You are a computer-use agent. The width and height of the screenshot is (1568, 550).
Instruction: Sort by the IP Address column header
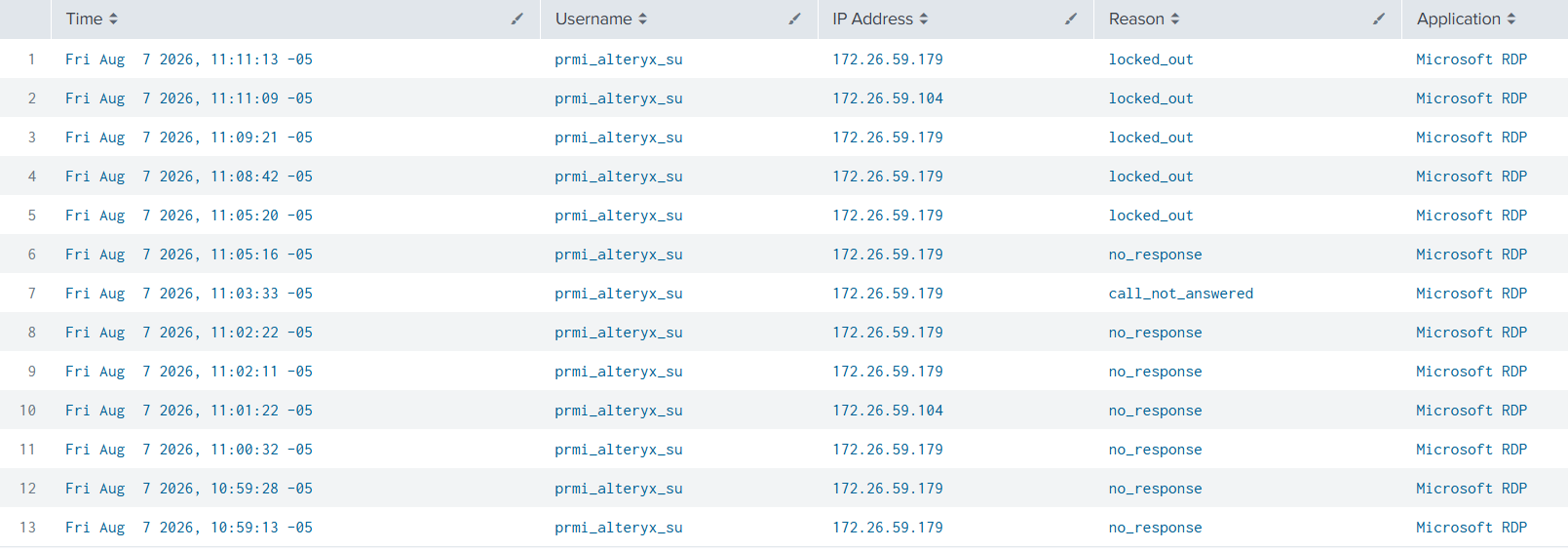(x=880, y=19)
